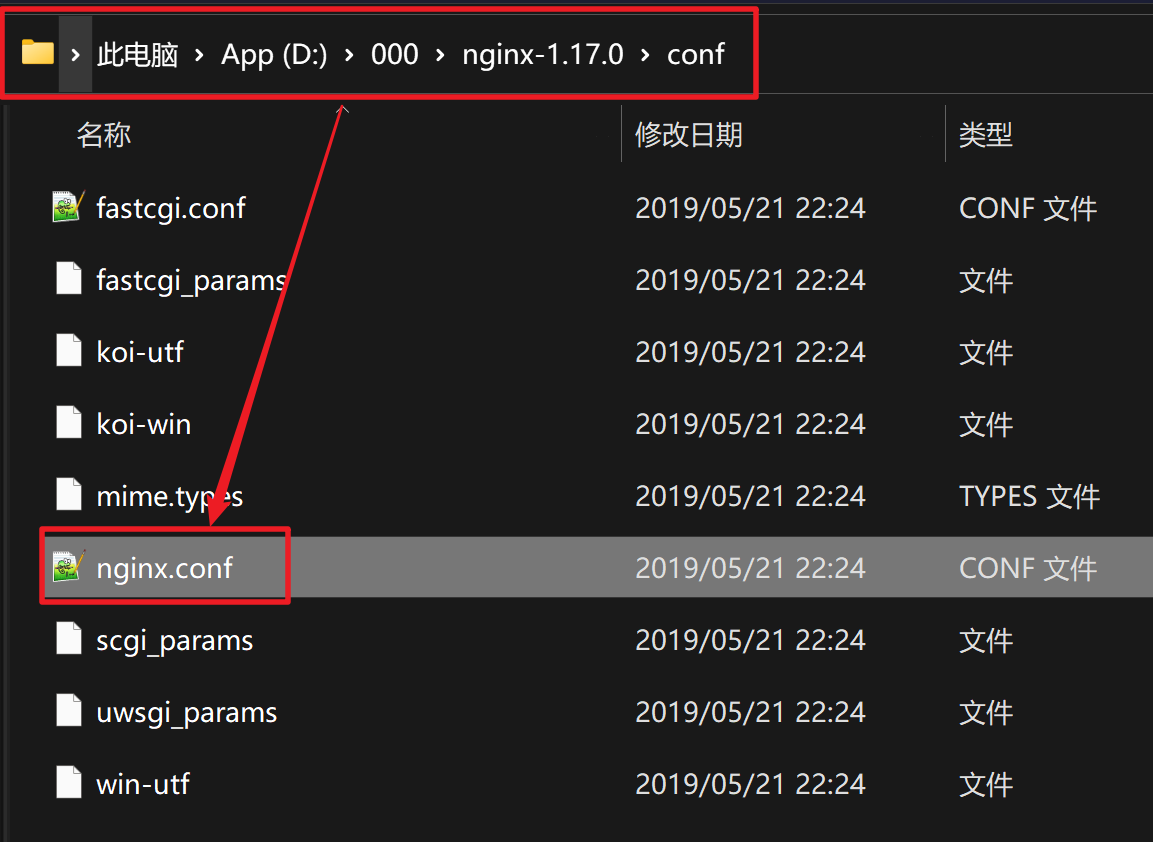1153x842 pixels.
Task: Sort files by the 名称 column header
Action: click(x=104, y=134)
